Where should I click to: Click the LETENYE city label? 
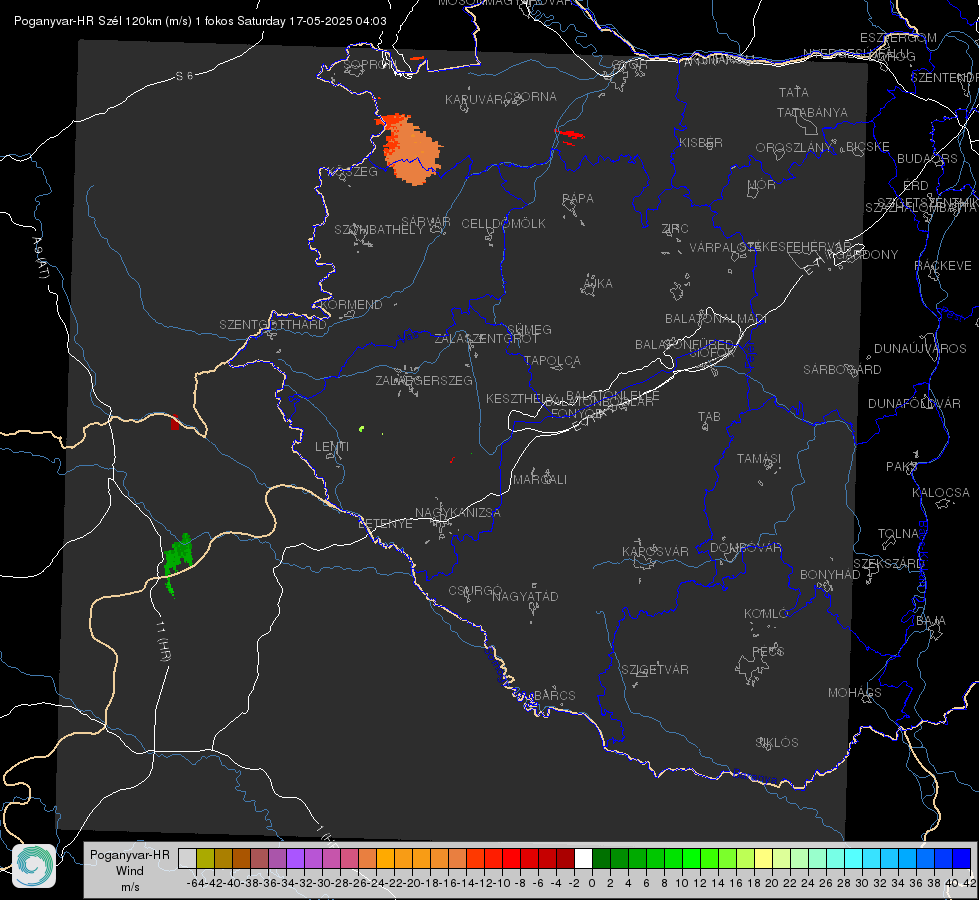tap(385, 524)
